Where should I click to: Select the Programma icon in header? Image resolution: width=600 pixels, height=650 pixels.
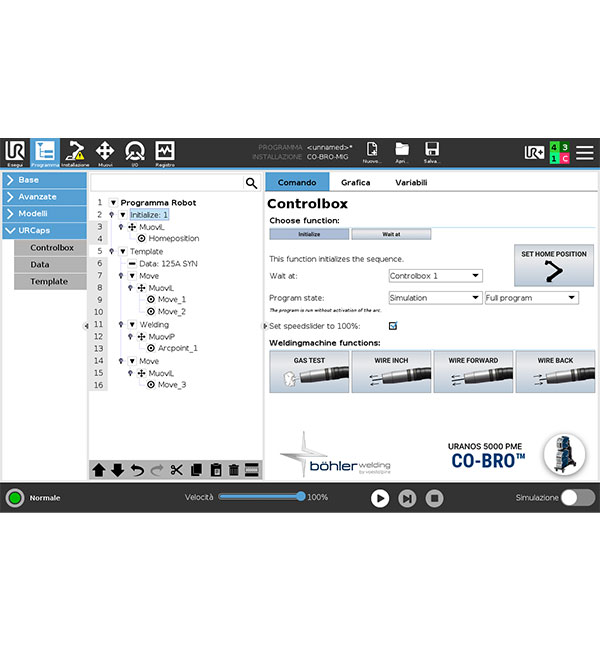[45, 153]
